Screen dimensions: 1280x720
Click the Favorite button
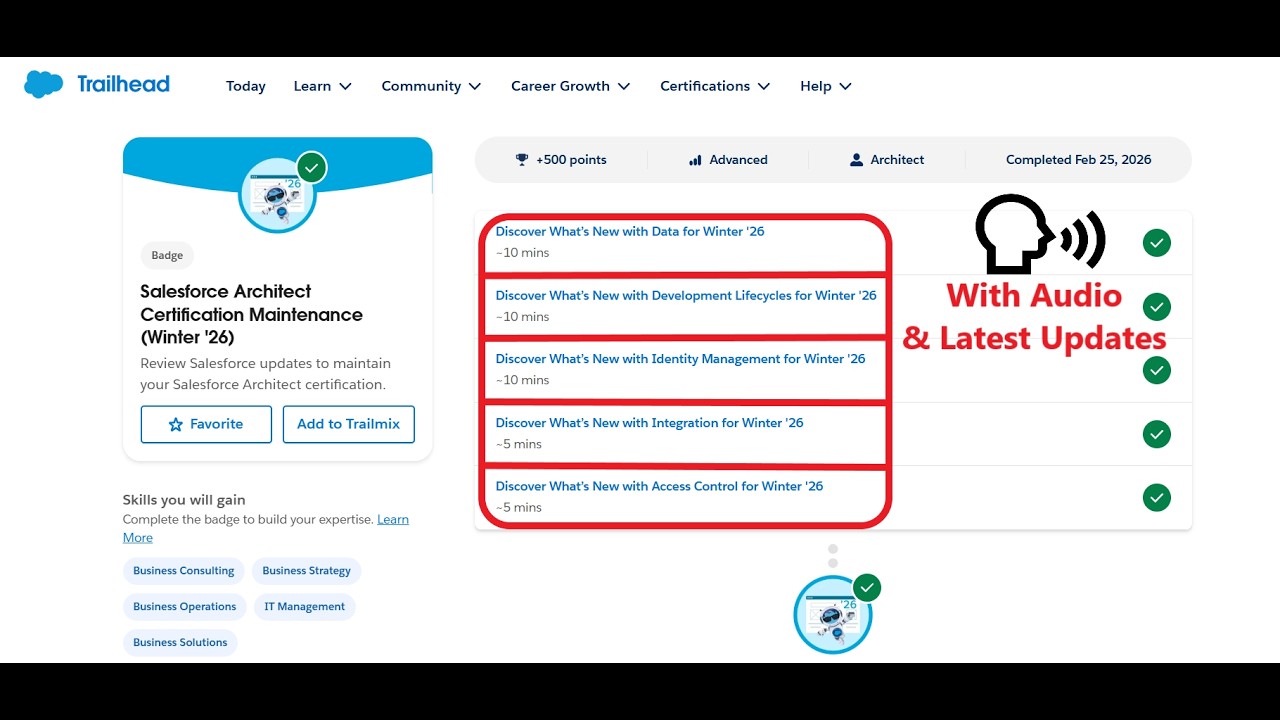click(x=206, y=424)
